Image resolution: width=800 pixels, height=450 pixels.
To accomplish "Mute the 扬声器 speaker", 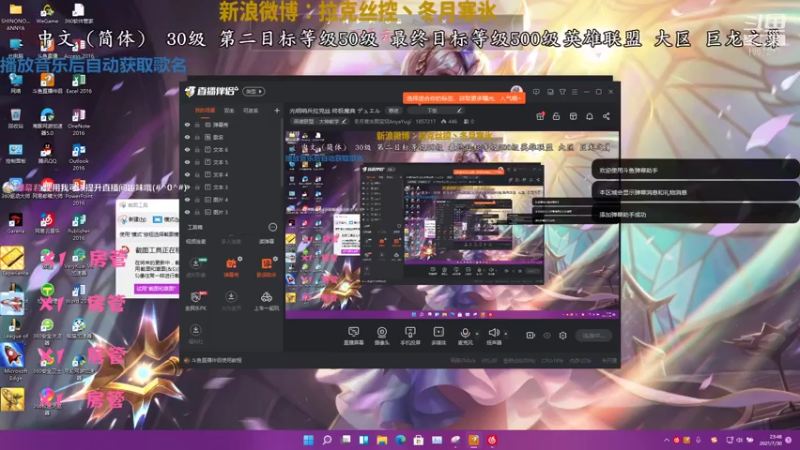I will click(x=493, y=336).
